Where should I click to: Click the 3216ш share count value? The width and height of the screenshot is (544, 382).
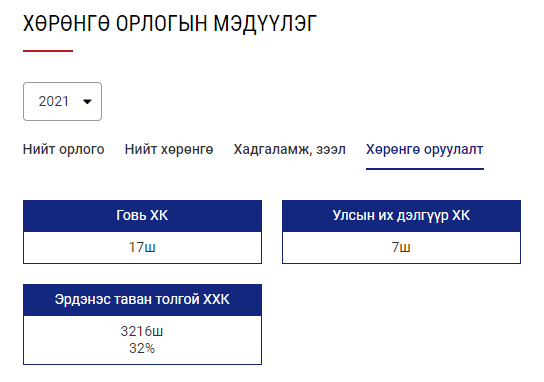point(142,331)
